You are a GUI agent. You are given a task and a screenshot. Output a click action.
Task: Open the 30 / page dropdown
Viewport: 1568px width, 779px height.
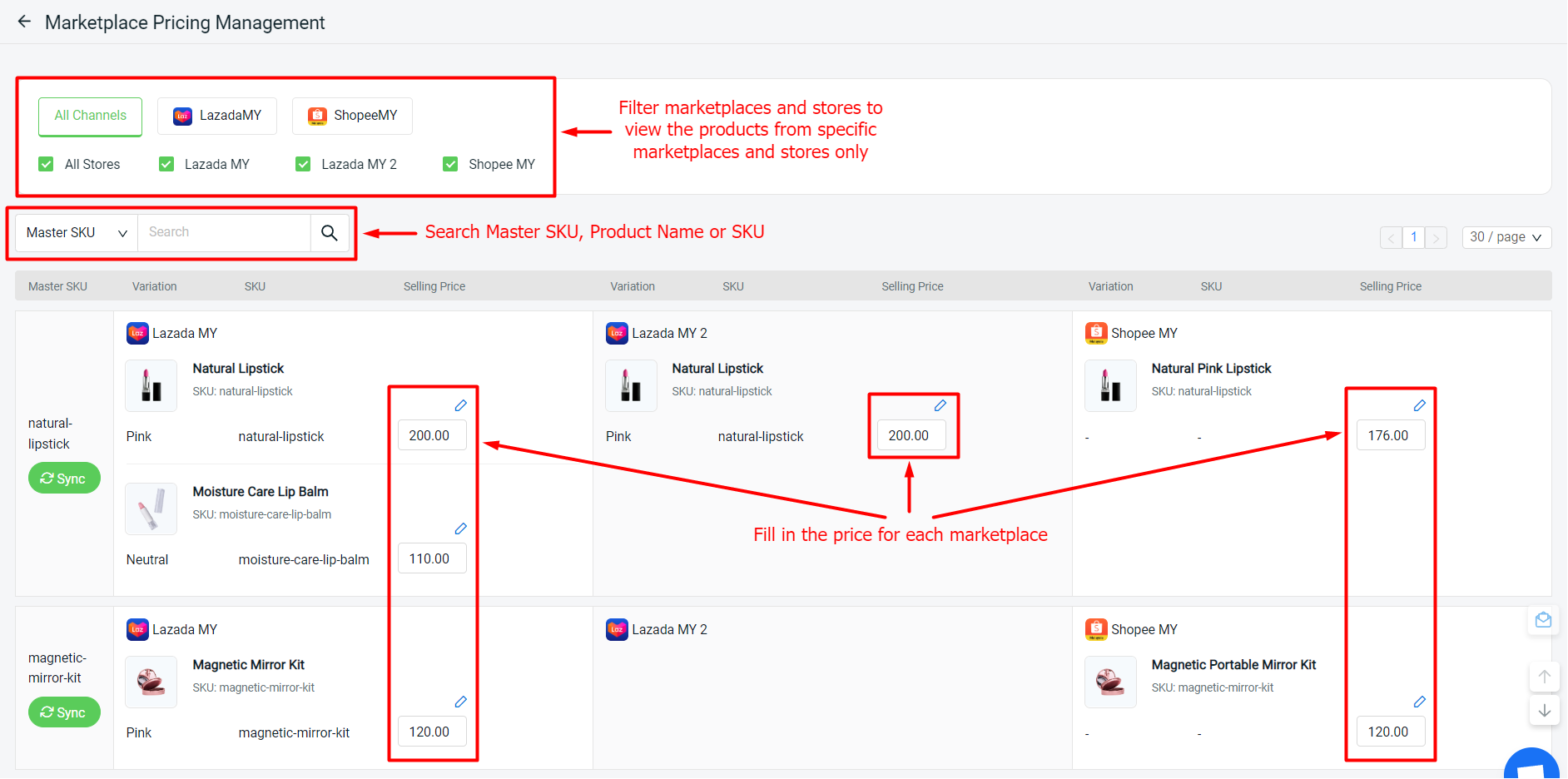pyautogui.click(x=1506, y=237)
